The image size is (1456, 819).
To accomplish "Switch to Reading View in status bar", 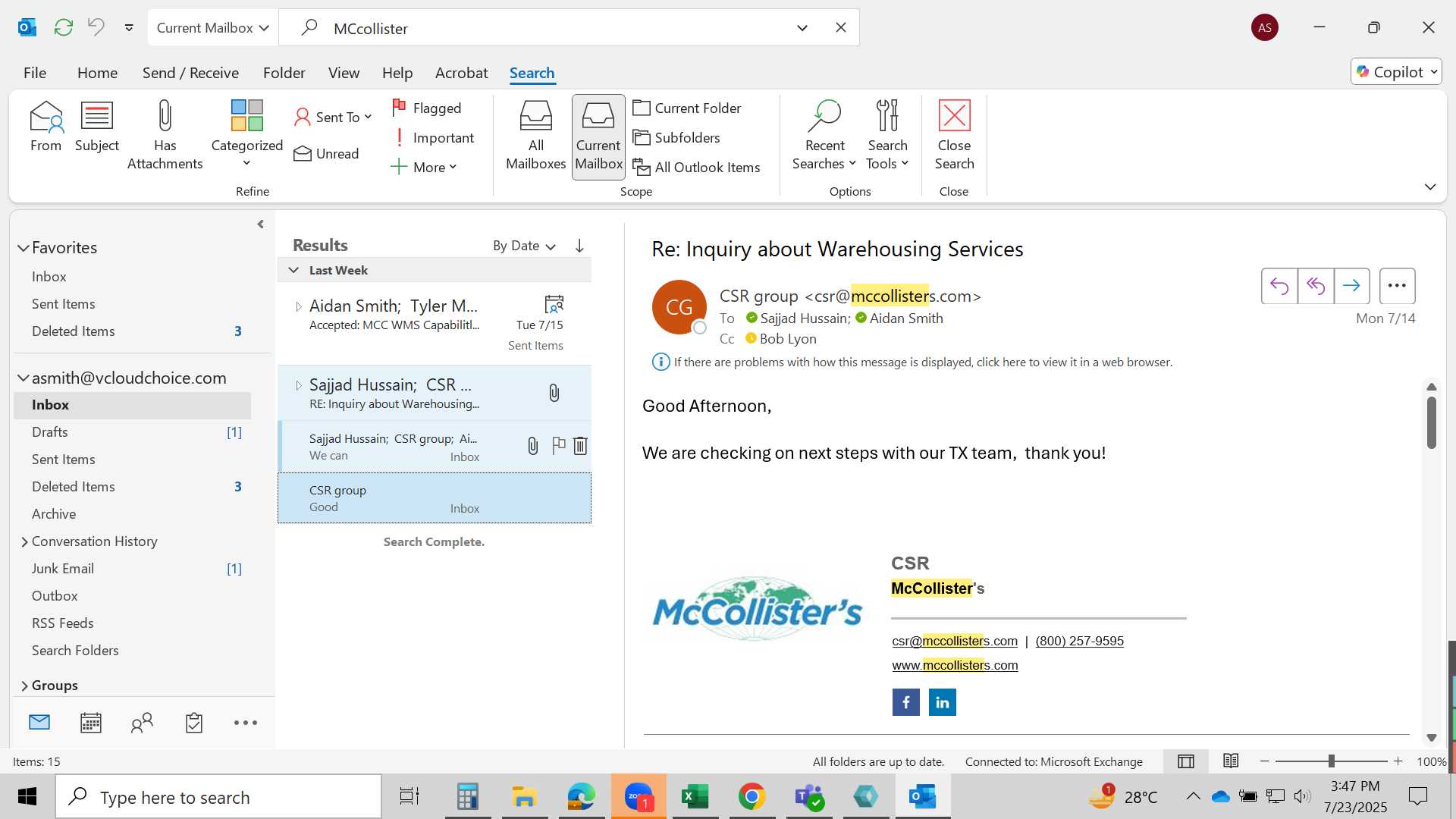I will 1231,761.
